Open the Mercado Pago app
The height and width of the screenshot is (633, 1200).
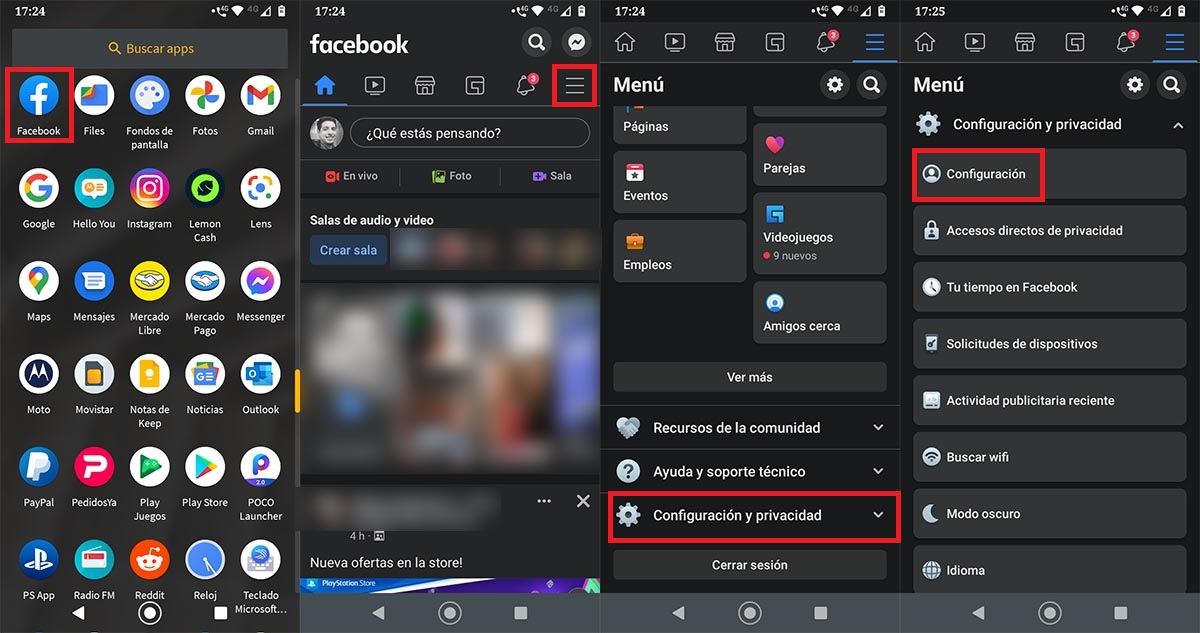(x=205, y=281)
